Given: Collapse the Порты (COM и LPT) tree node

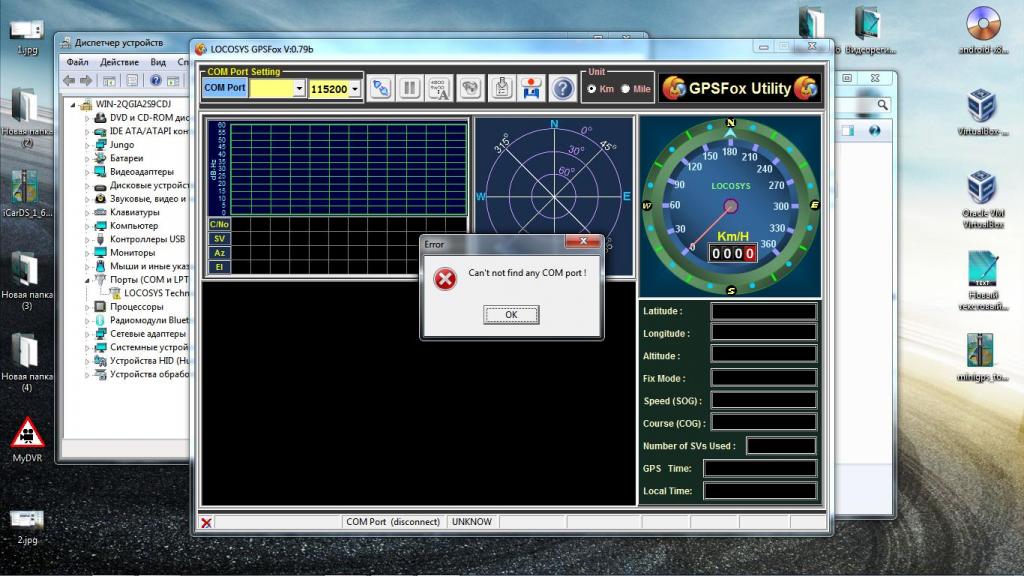Looking at the screenshot, I should click(x=88, y=280).
